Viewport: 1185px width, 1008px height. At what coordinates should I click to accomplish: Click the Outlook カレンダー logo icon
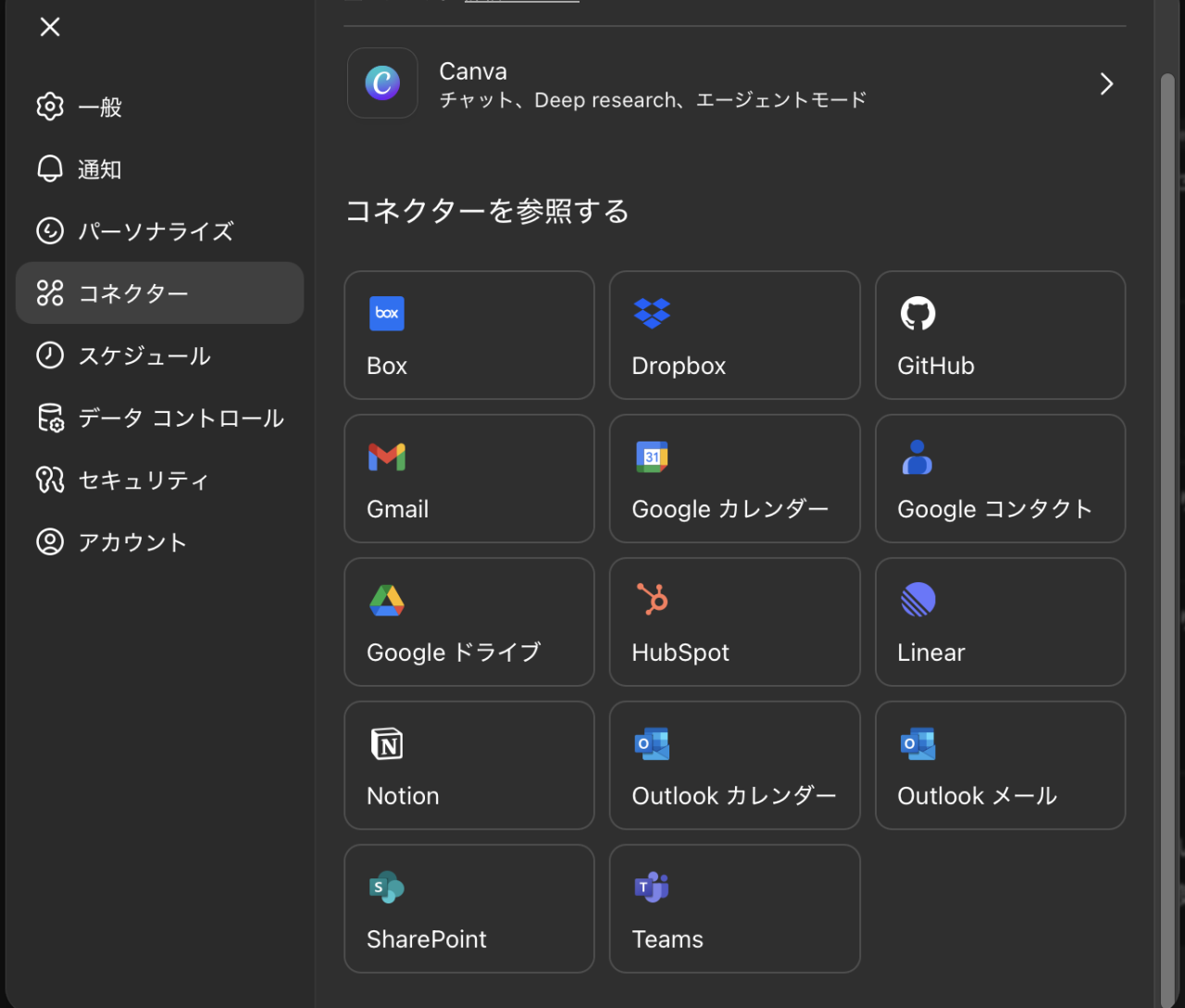[652, 744]
